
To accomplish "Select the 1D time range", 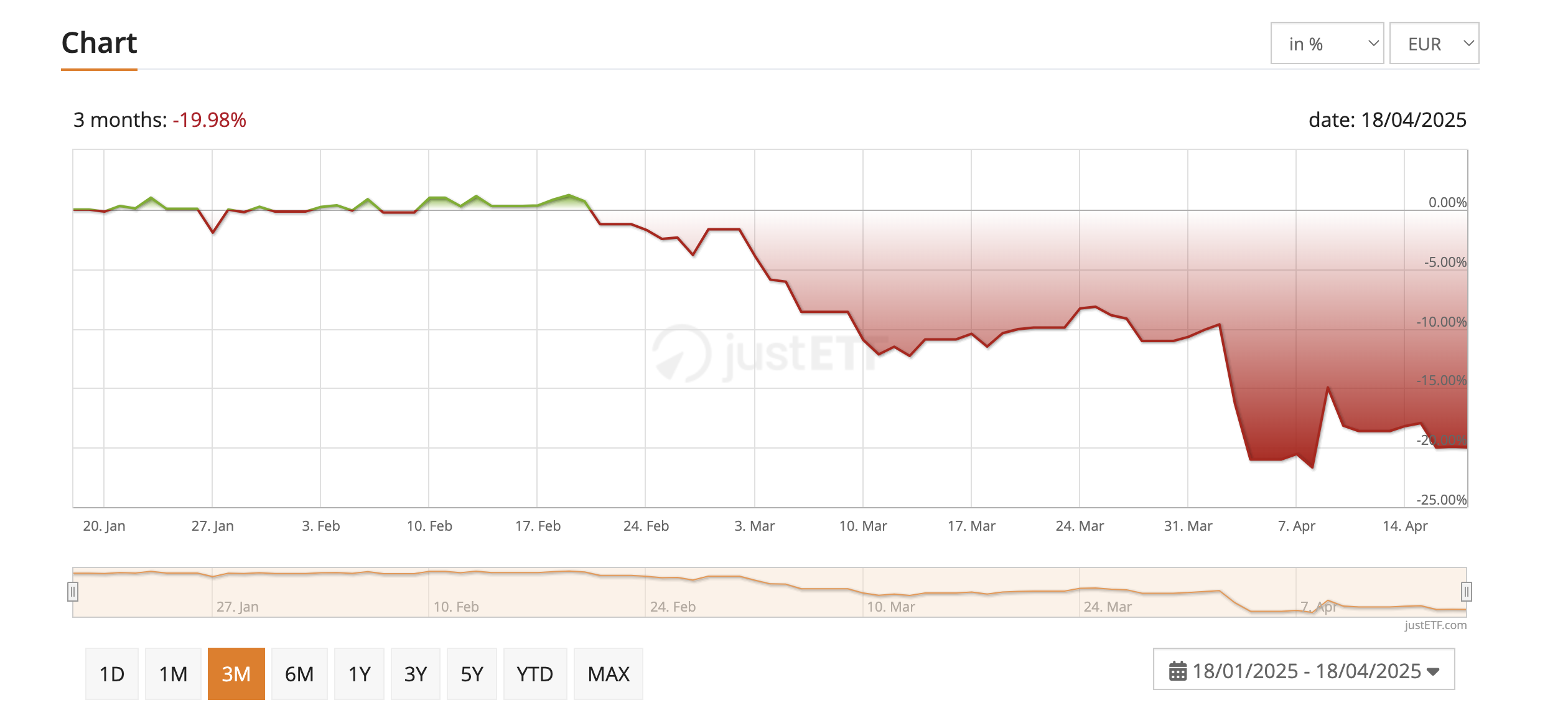I will (112, 674).
